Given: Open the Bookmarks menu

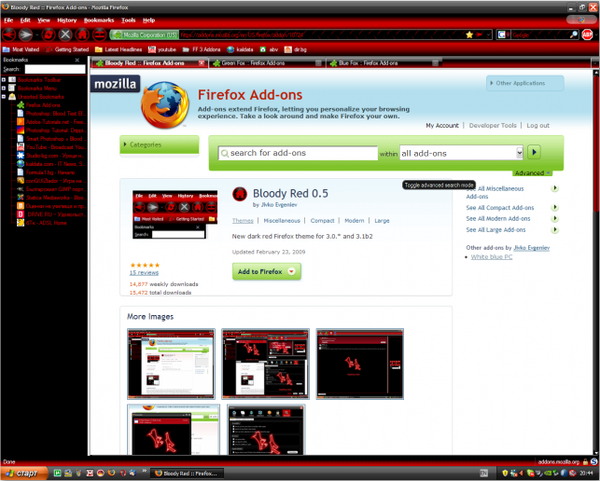Looking at the screenshot, I should tap(99, 20).
